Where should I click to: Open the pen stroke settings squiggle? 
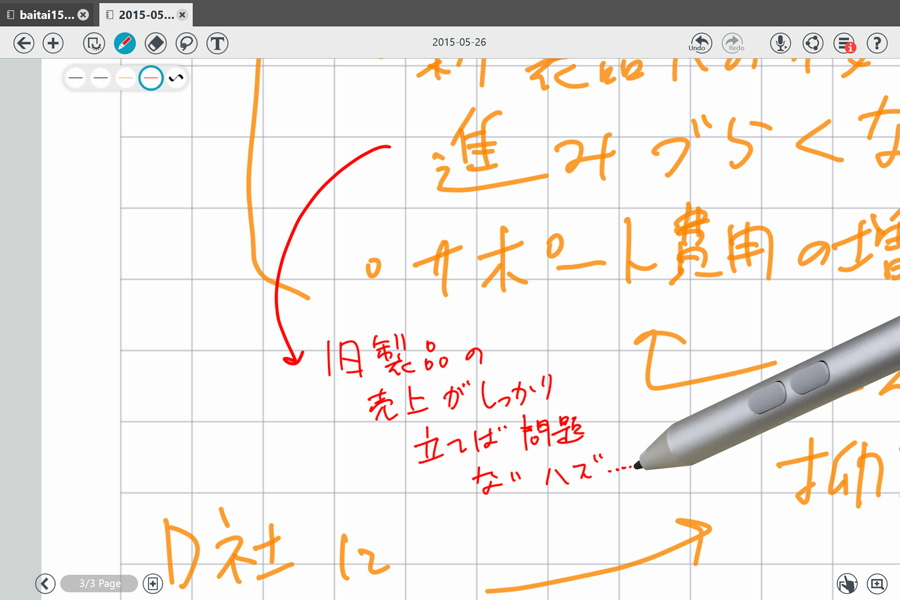[x=176, y=77]
